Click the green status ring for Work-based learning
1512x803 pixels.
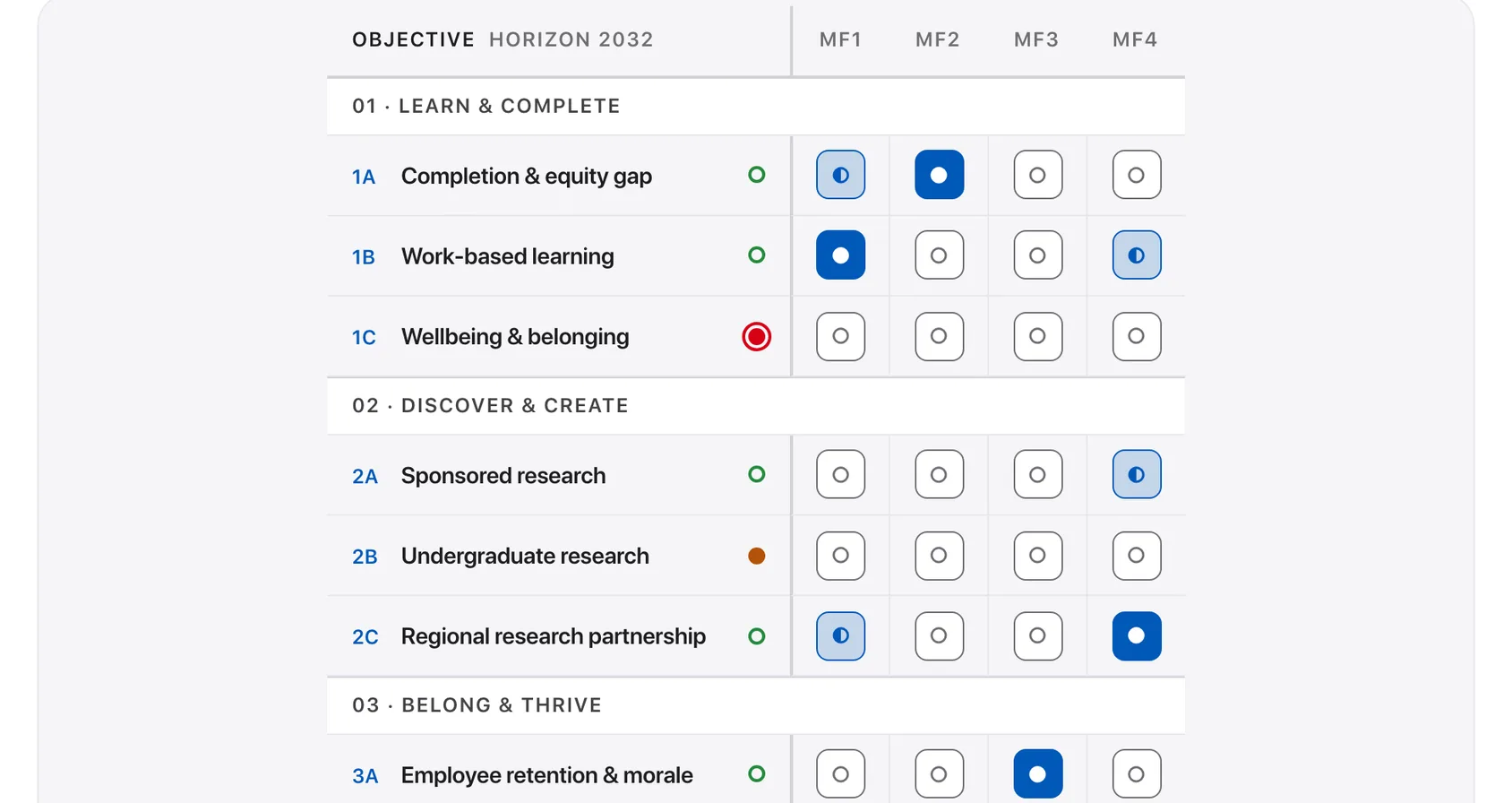tap(757, 255)
